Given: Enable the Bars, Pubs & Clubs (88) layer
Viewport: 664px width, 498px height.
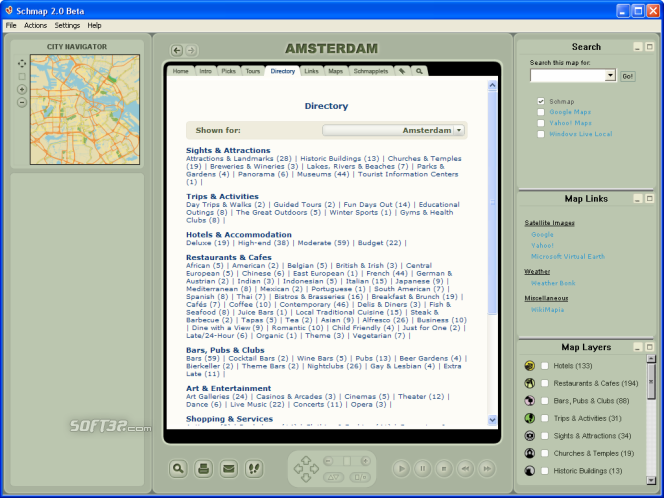Looking at the screenshot, I should (545, 401).
